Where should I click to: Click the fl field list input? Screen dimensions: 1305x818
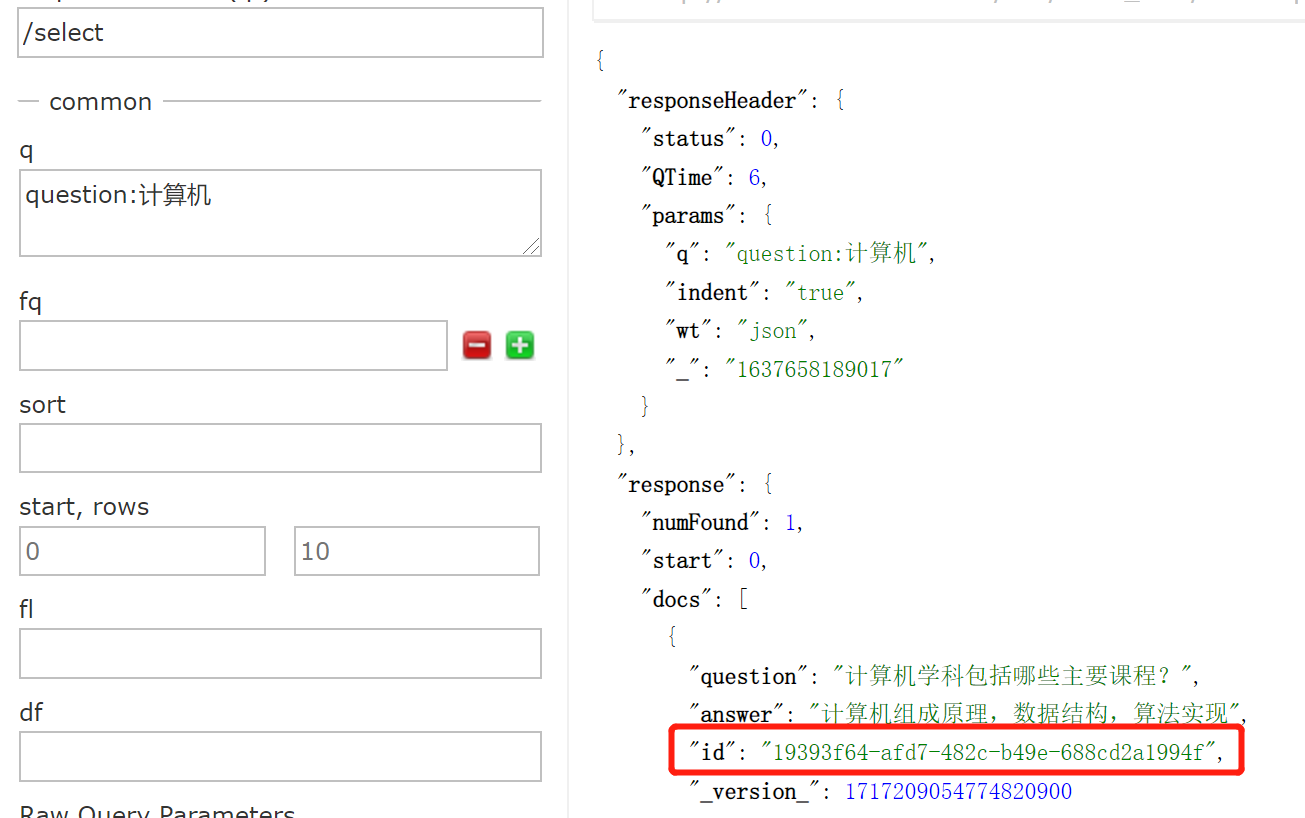(x=280, y=654)
